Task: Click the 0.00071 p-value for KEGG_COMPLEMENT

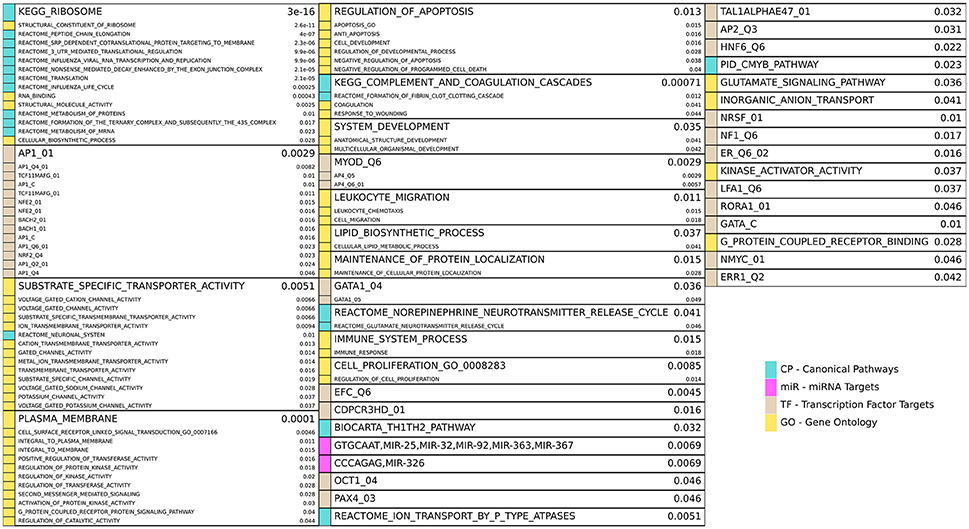Action: coord(681,83)
